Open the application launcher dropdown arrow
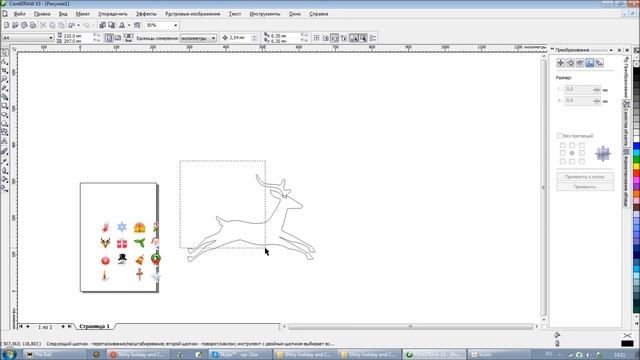This screenshot has width=640, height=360. (129, 25)
